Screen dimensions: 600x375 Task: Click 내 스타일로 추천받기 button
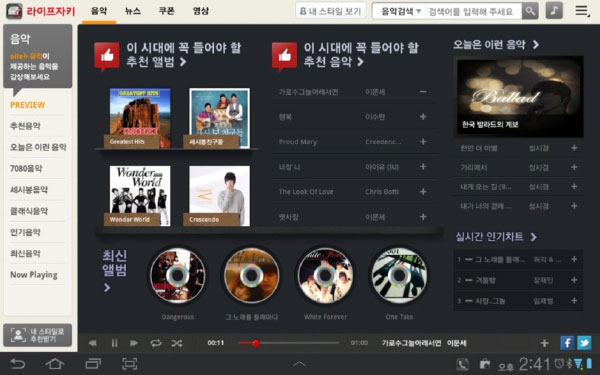38,335
